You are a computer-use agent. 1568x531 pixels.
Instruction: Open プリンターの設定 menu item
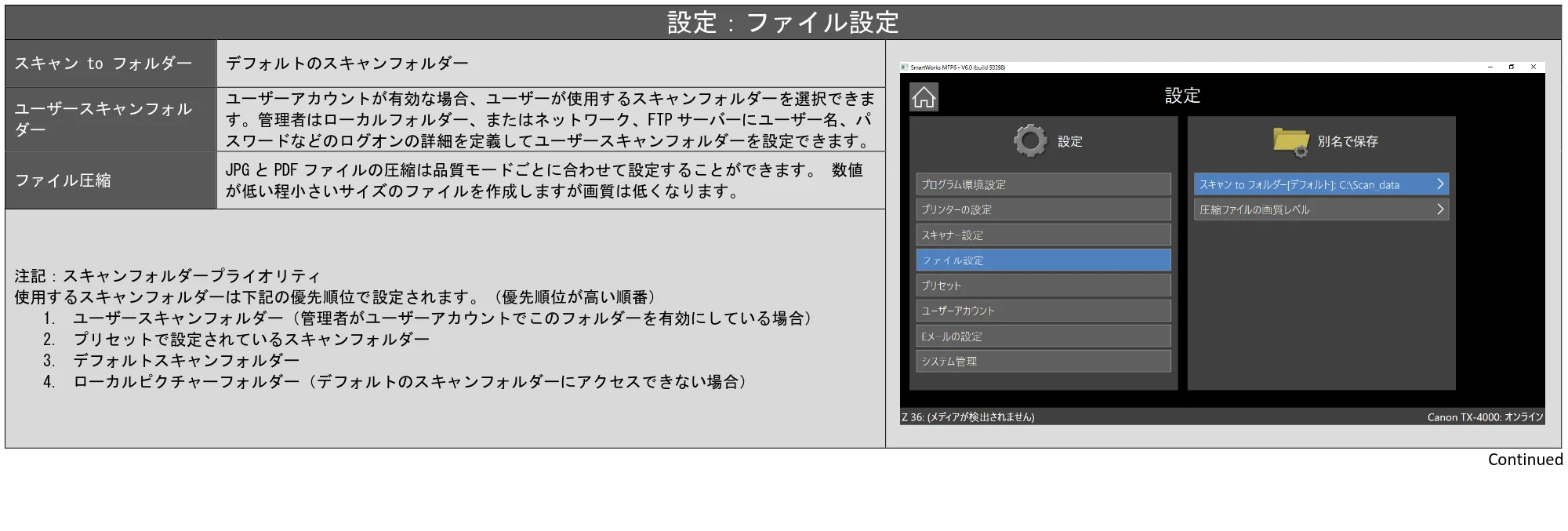[1044, 209]
